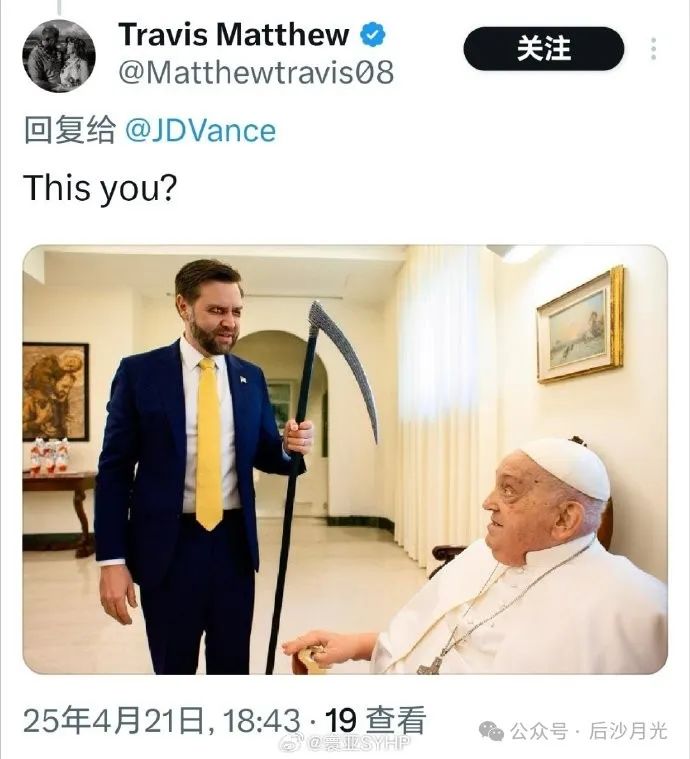
Task: Click the 关注 follow button
Action: click(543, 48)
